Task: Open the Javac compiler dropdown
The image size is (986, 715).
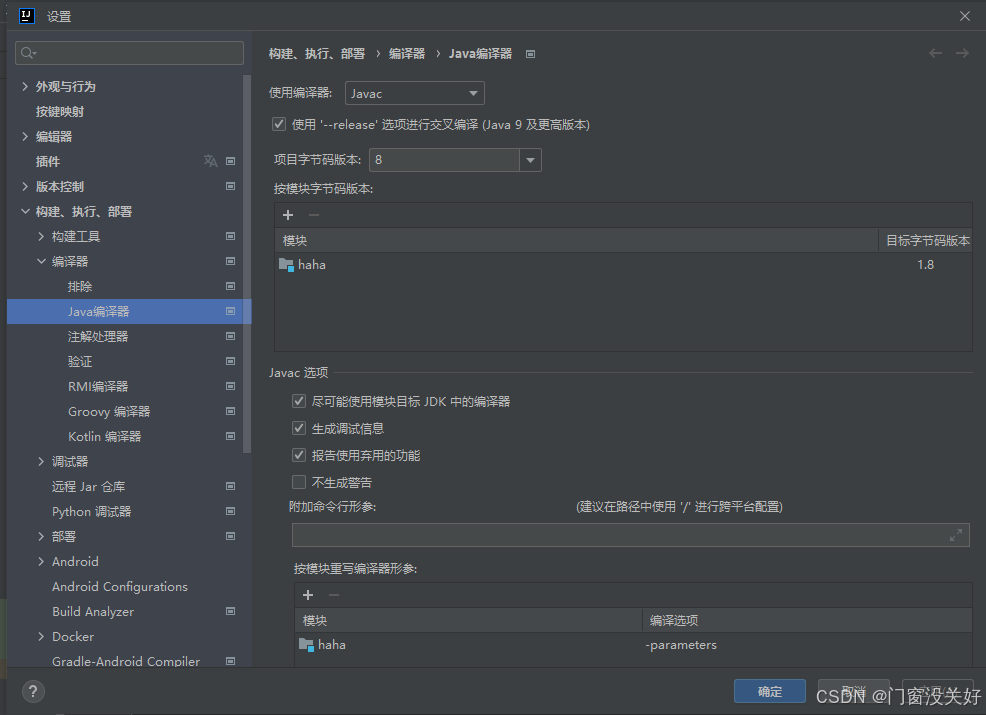Action: point(414,92)
